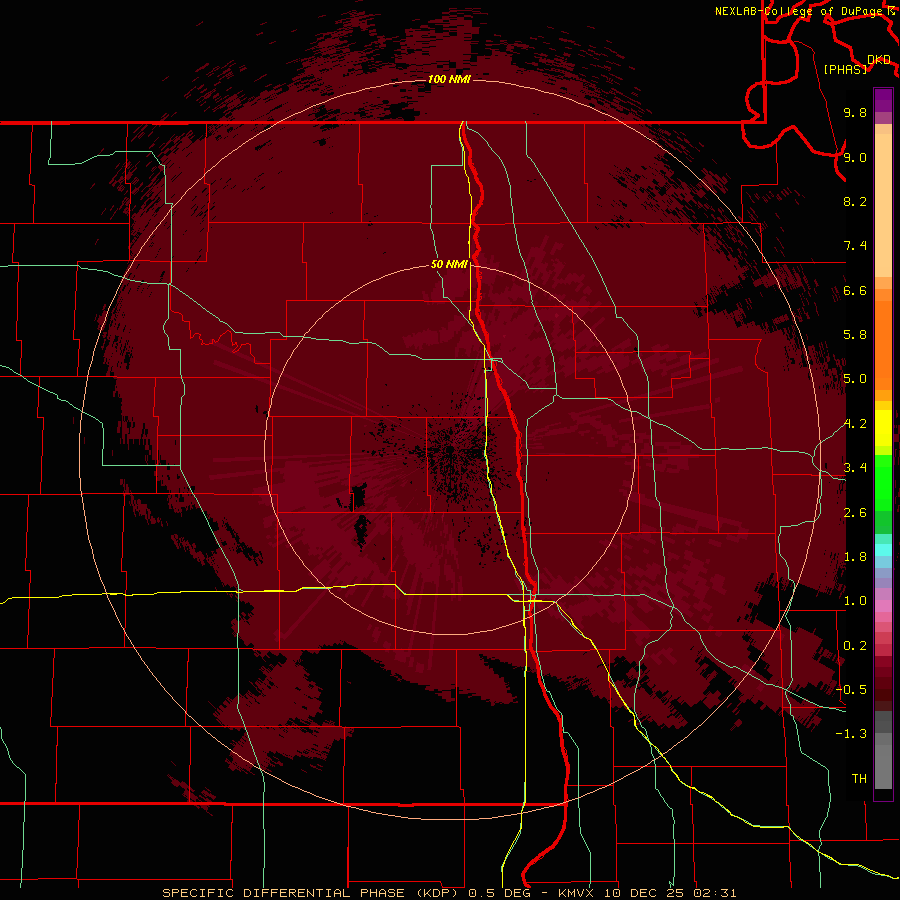Click the TH threshold label on the scale

[859, 779]
